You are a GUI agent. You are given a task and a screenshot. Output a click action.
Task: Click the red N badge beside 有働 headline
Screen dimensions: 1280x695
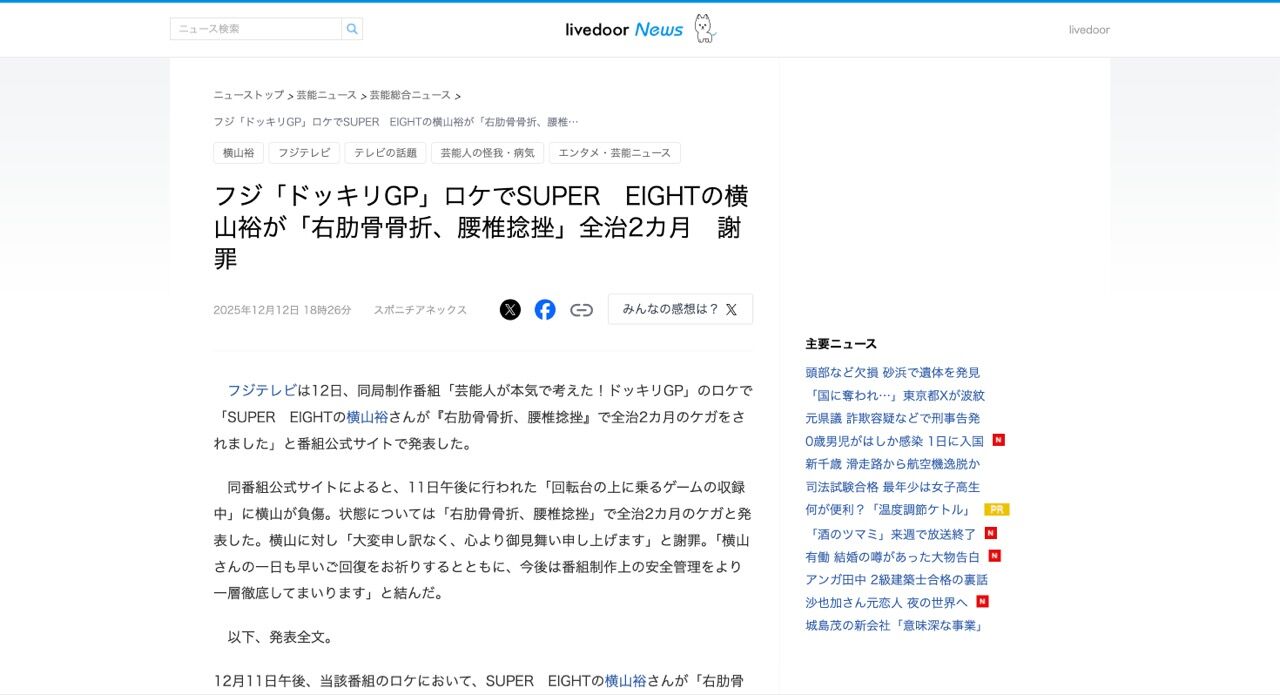click(x=994, y=556)
